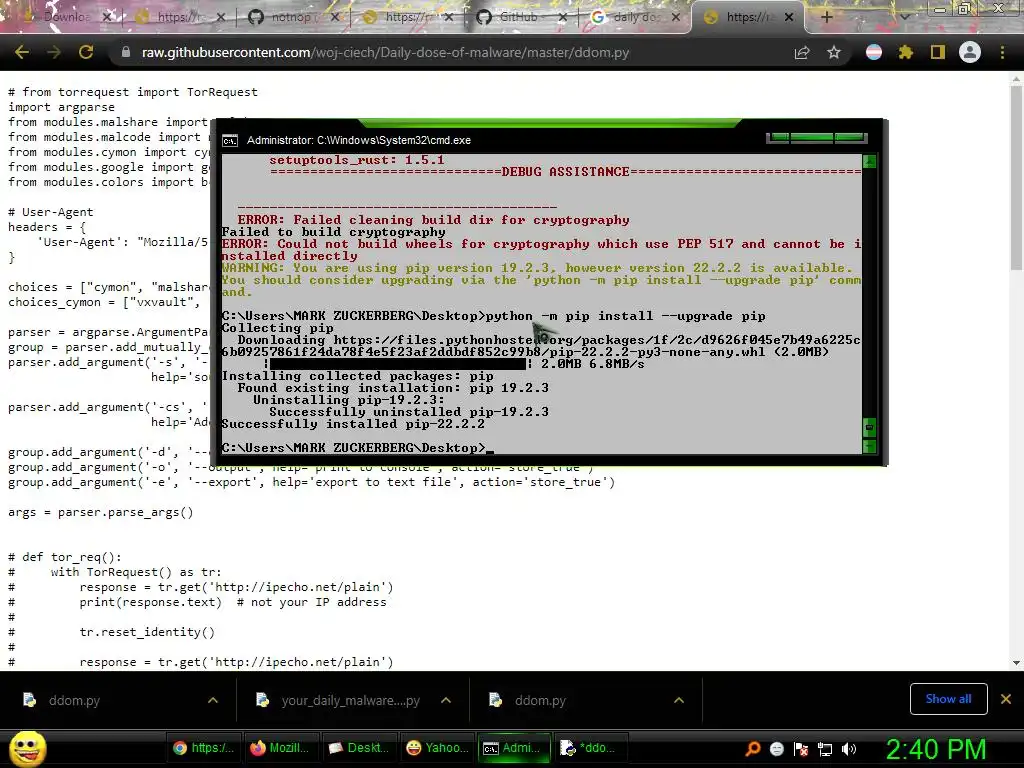This screenshot has width=1024, height=768.
Task: Click the cmd window scrollbar bottom arrow
Action: pos(869,447)
